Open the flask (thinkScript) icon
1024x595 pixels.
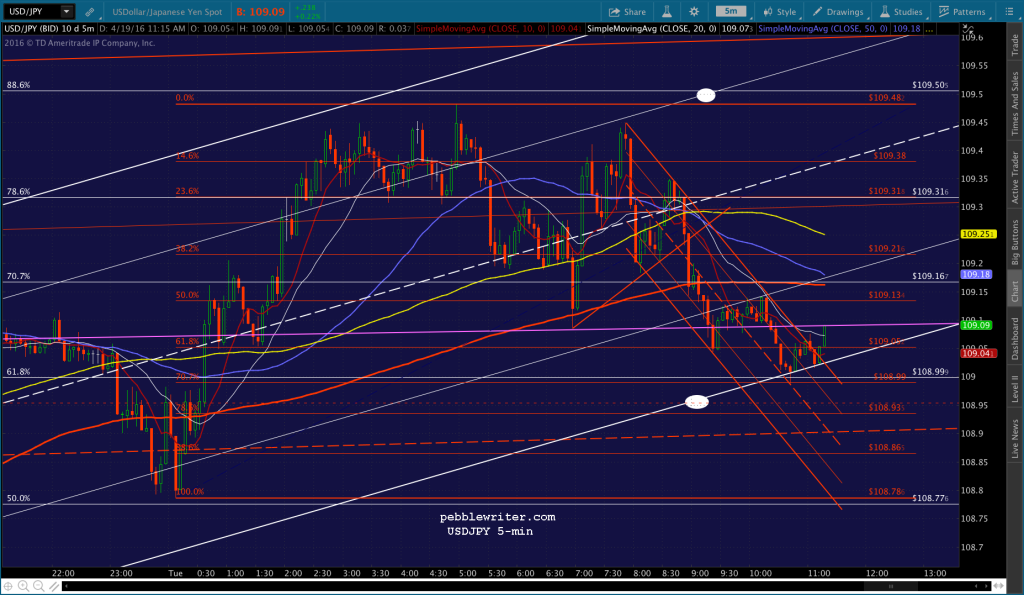click(667, 12)
